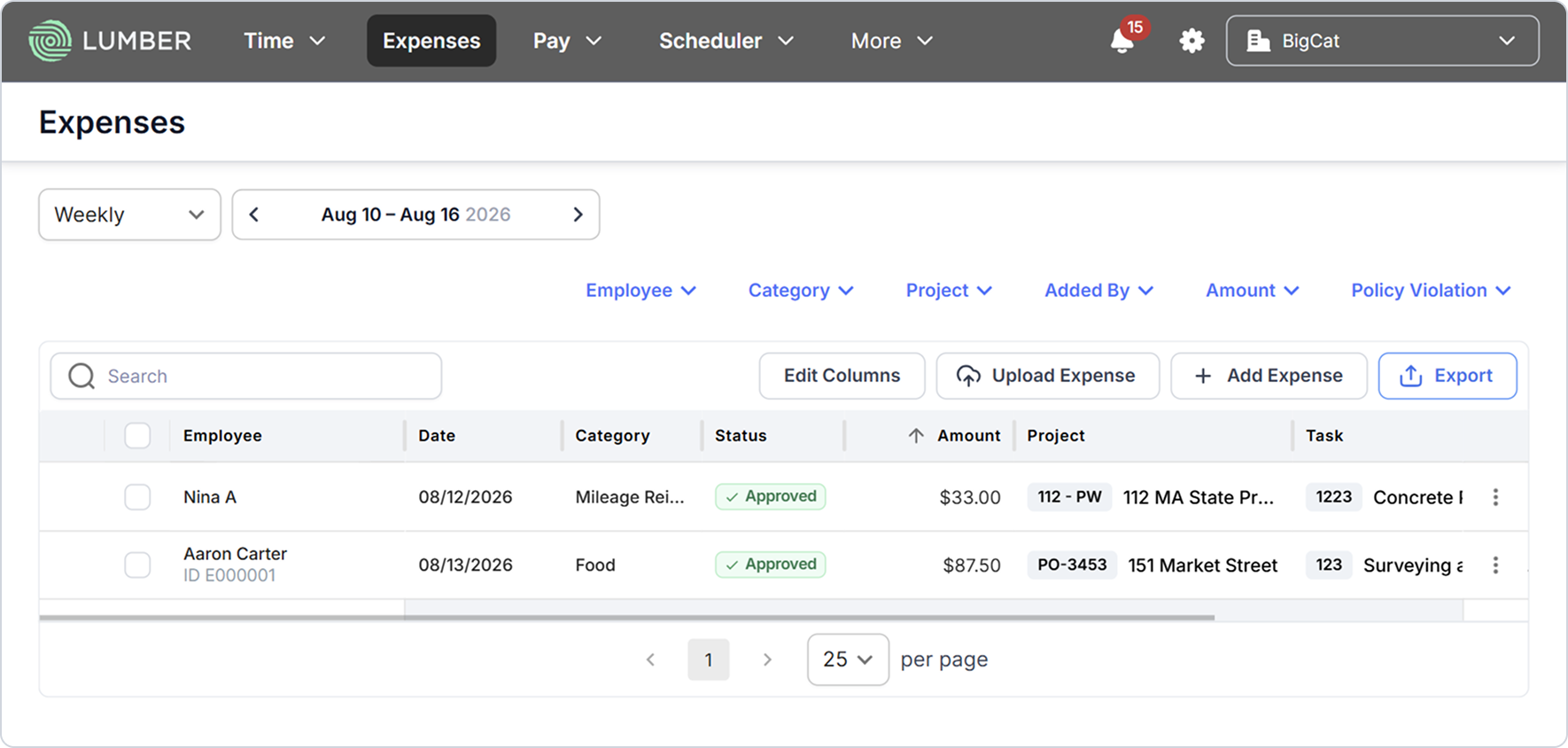1568x748 pixels.
Task: Sort by the Employee column header
Action: 222,435
